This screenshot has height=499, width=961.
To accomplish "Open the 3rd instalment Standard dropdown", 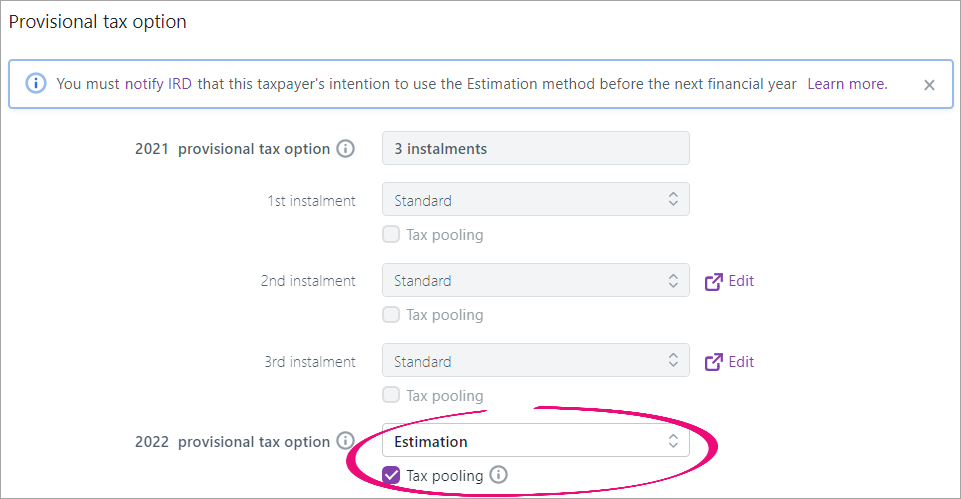I will tap(536, 360).
